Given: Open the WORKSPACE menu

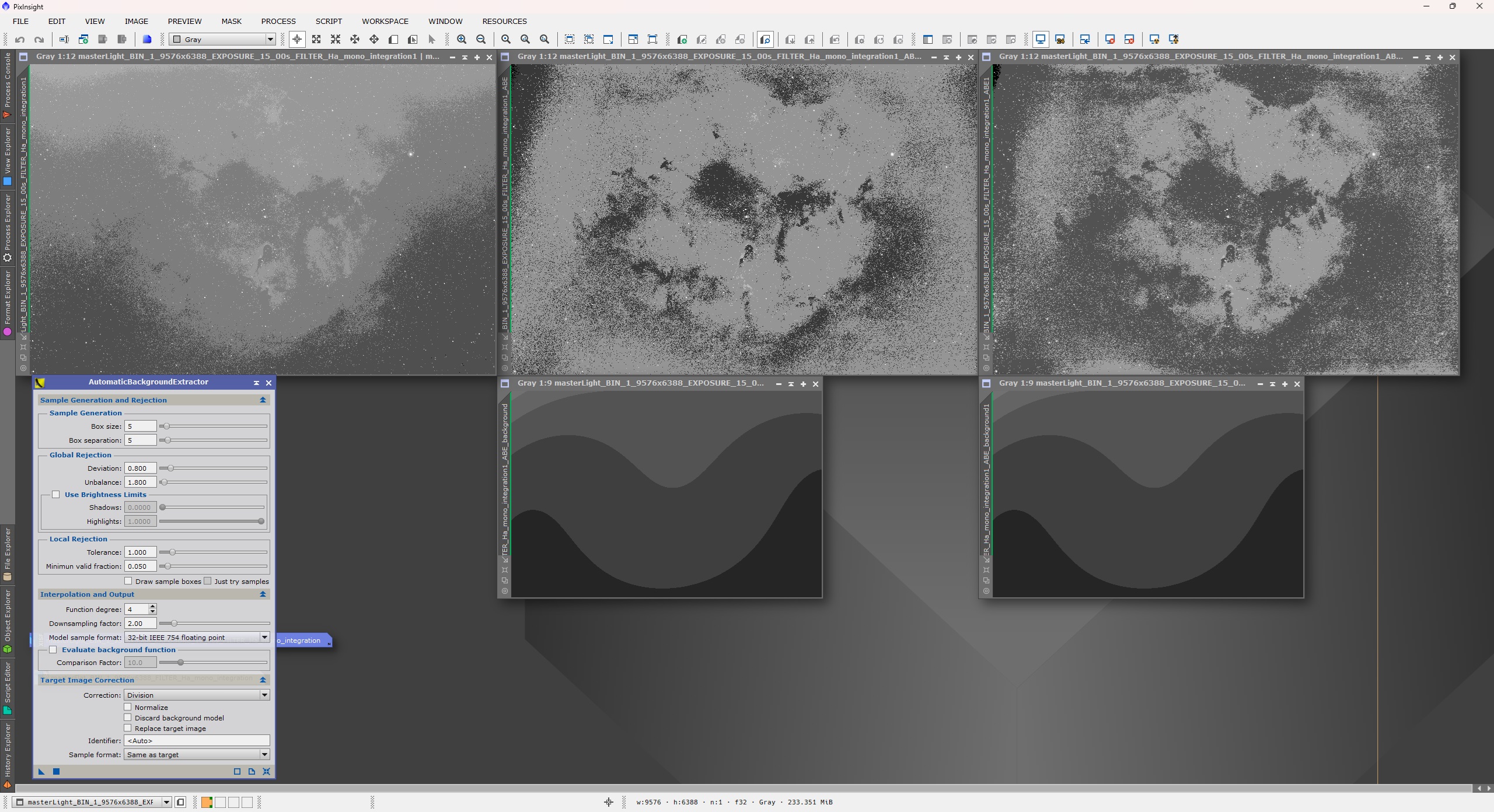Looking at the screenshot, I should pyautogui.click(x=385, y=21).
